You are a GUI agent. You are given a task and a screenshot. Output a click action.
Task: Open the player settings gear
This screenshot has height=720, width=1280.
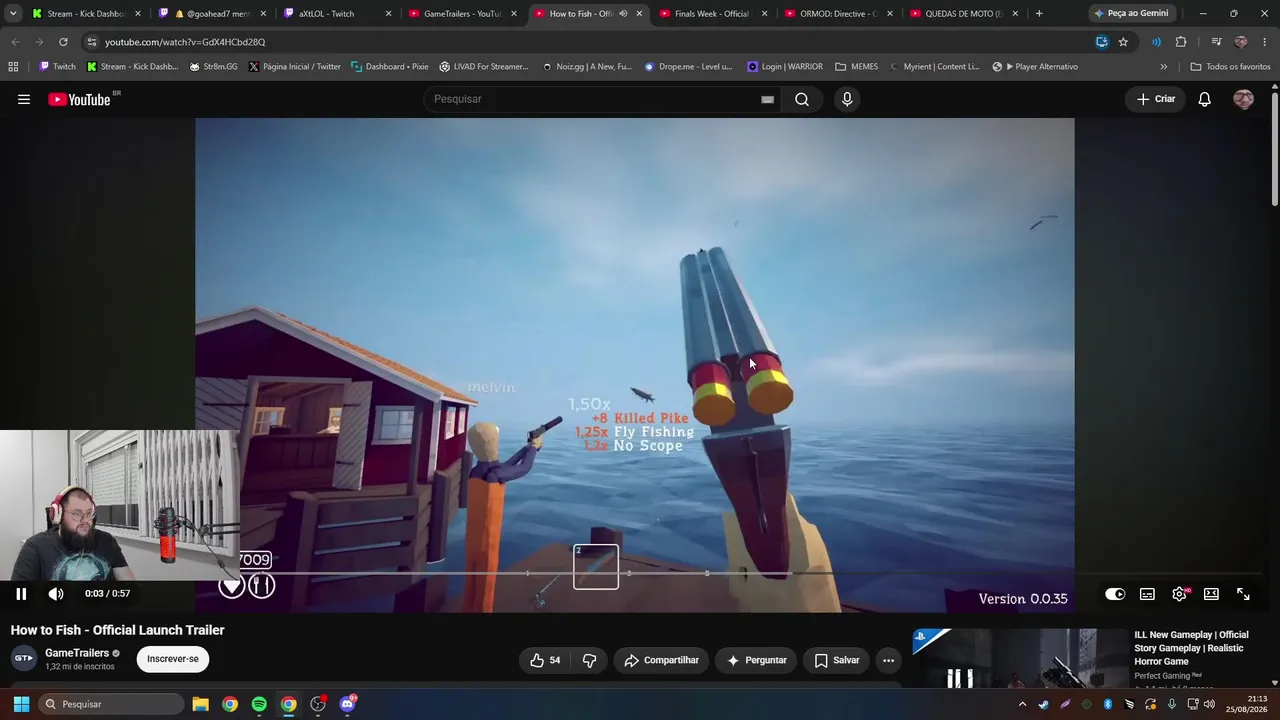coord(1180,594)
